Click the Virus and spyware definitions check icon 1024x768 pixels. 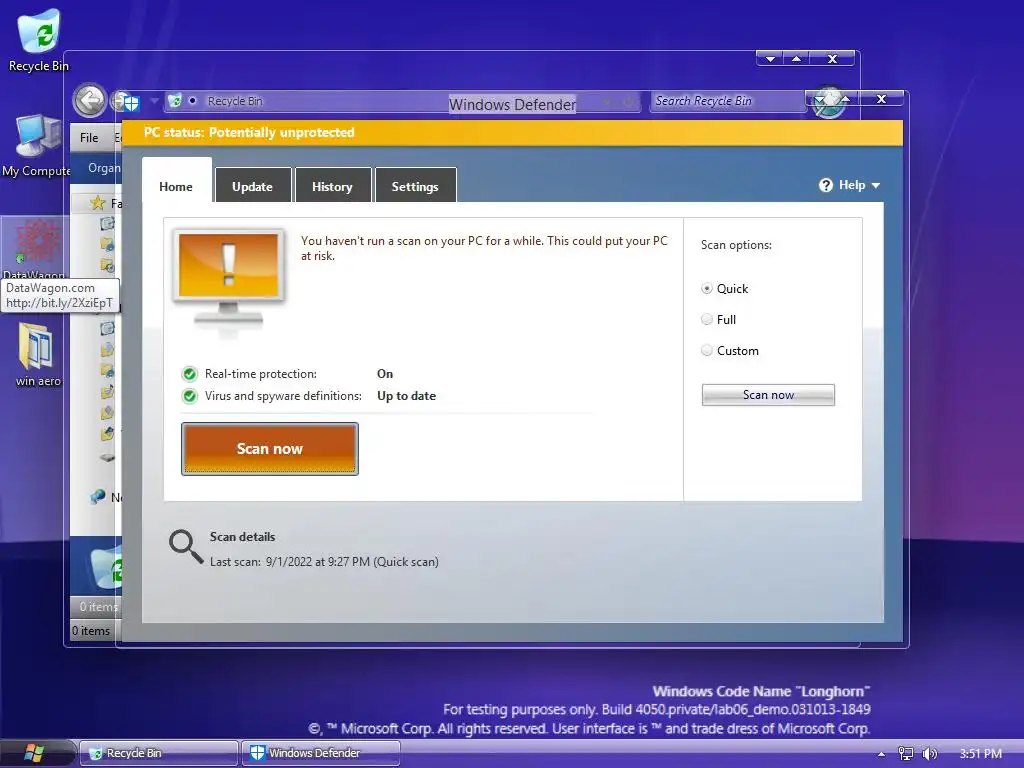pyautogui.click(x=189, y=396)
